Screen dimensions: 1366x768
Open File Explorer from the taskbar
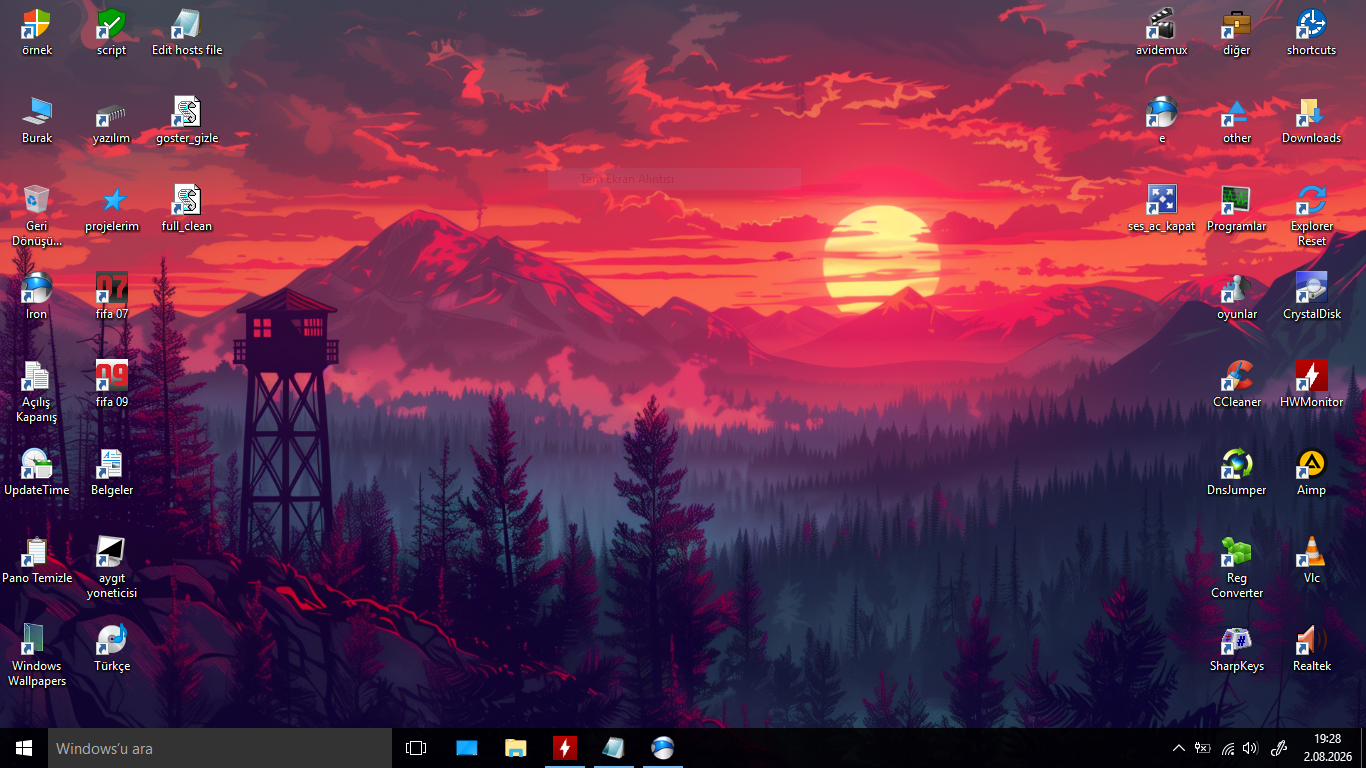click(516, 748)
